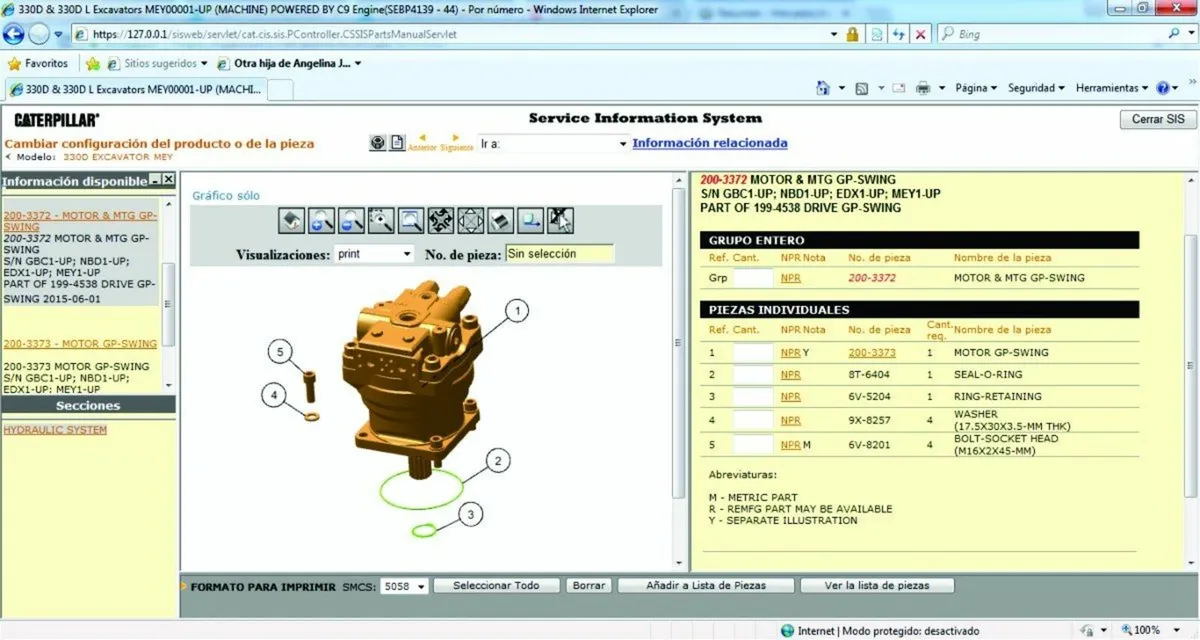This screenshot has height=640, width=1200.
Task: Click the blue help question mark icon
Action: (1161, 88)
